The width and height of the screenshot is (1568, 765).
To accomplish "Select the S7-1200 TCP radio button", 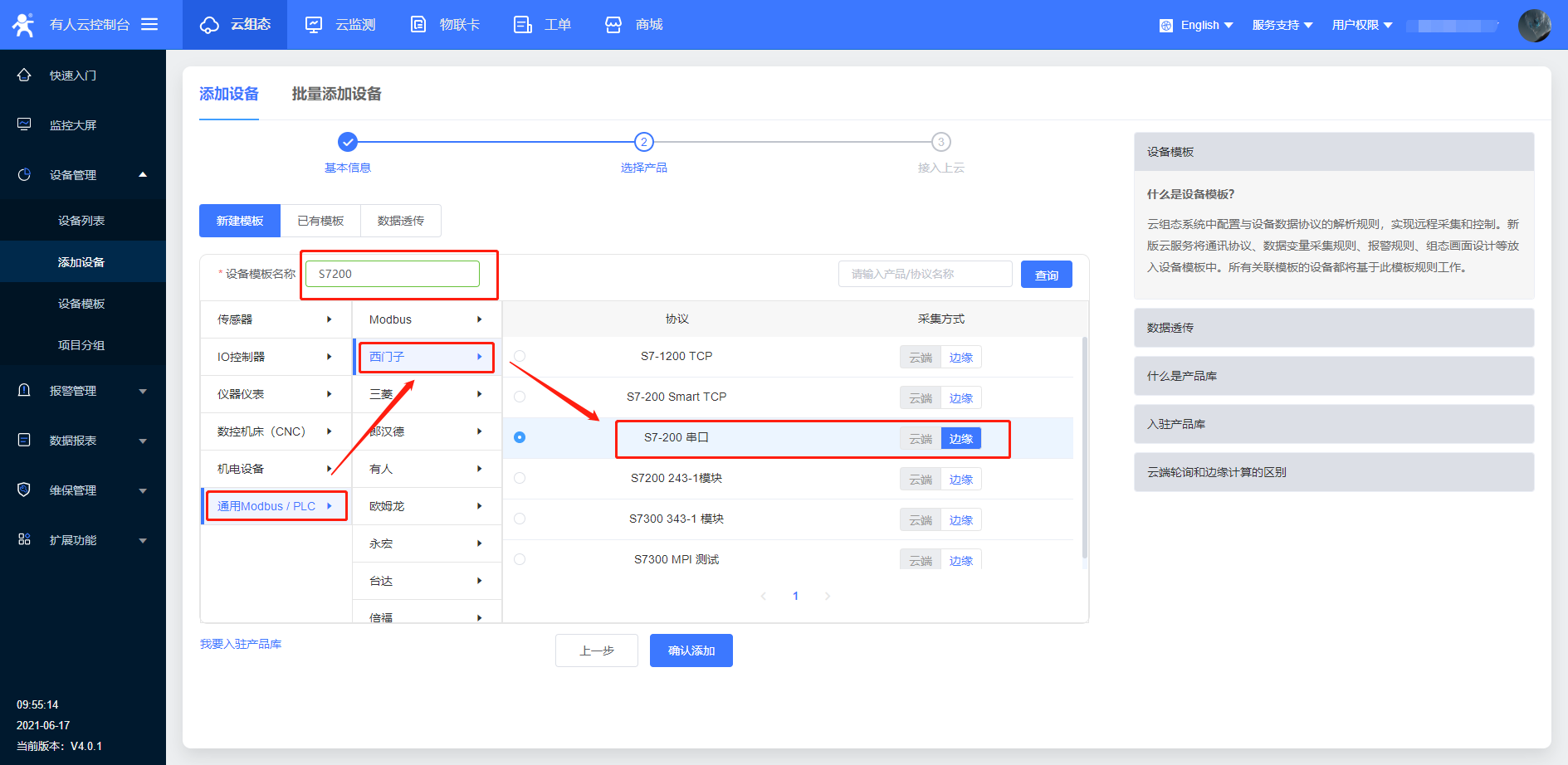I will 520,356.
